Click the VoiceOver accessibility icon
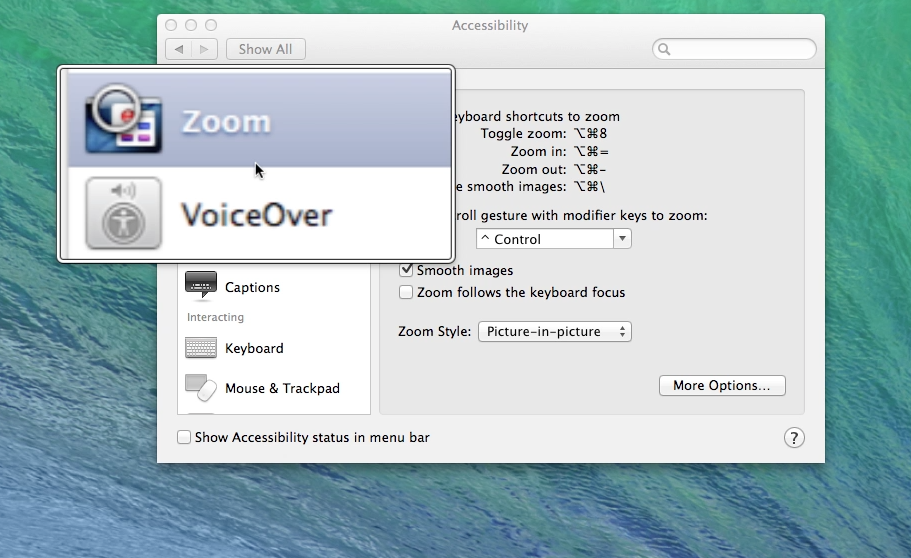Image resolution: width=911 pixels, height=558 pixels. click(x=123, y=213)
